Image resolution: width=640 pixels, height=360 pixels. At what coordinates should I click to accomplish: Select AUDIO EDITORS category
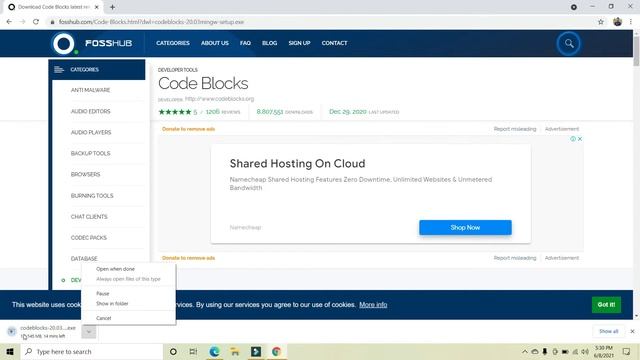90,111
